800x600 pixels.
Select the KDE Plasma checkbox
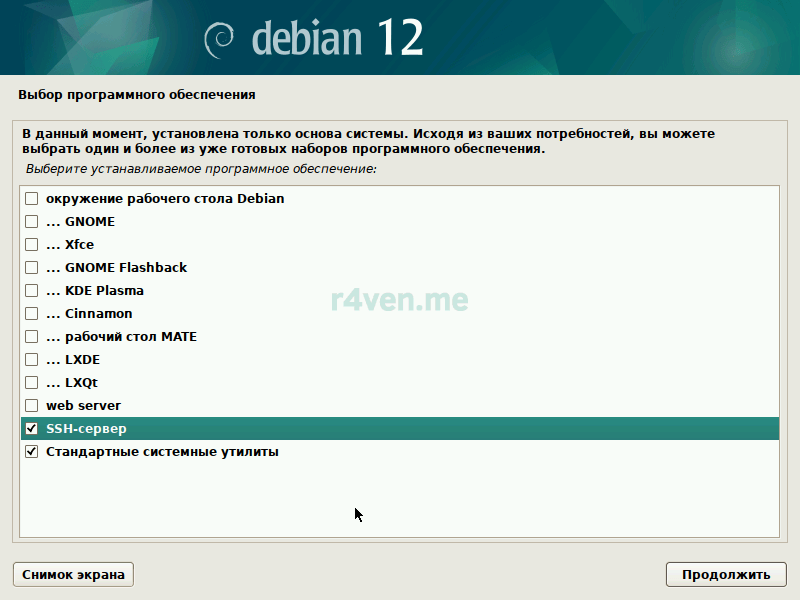point(32,290)
